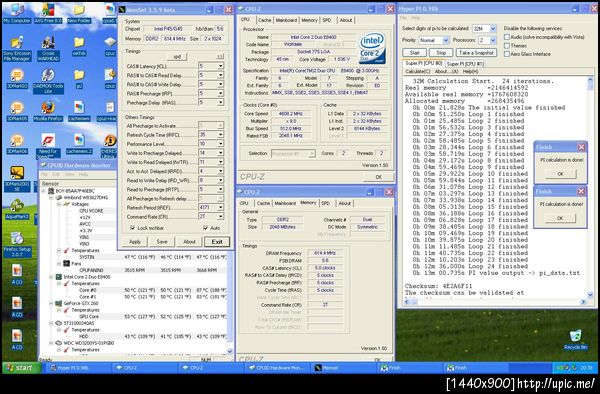Open the cachemem file icon on the desktop
The image size is (600, 394).
(79, 111)
